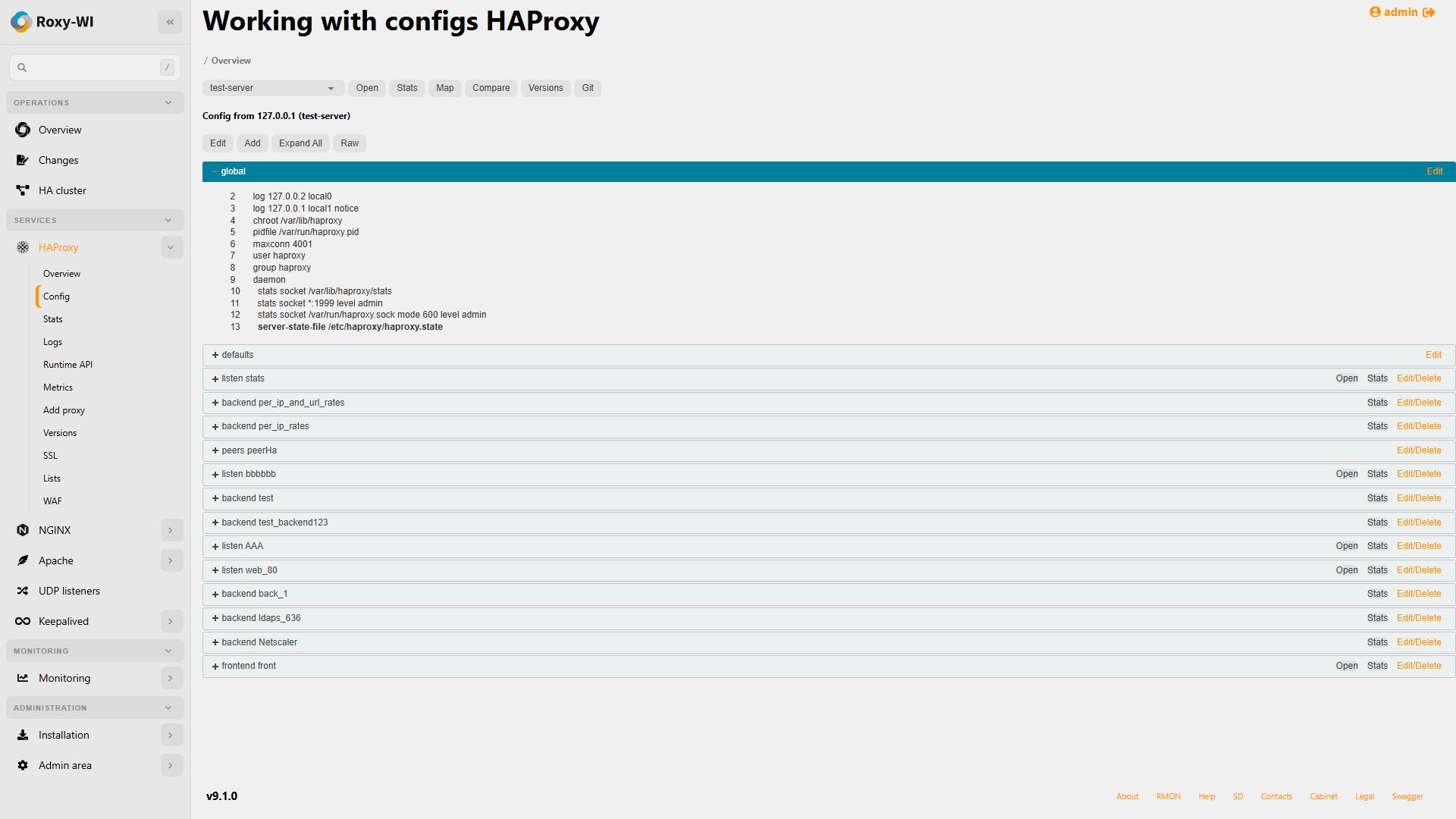The image size is (1456, 819).
Task: Collapse the sidebar with double-arrow button
Action: (170, 22)
